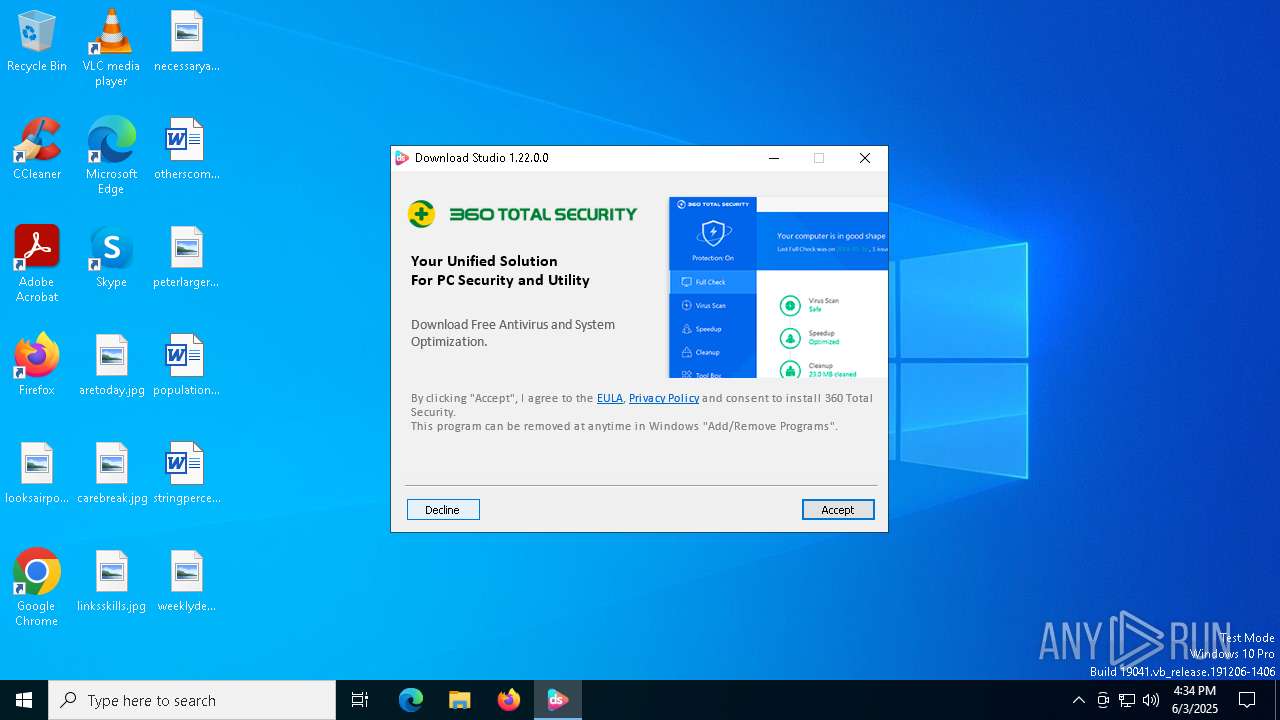
Task: Open the taskbar clock and date
Action: point(1195,700)
